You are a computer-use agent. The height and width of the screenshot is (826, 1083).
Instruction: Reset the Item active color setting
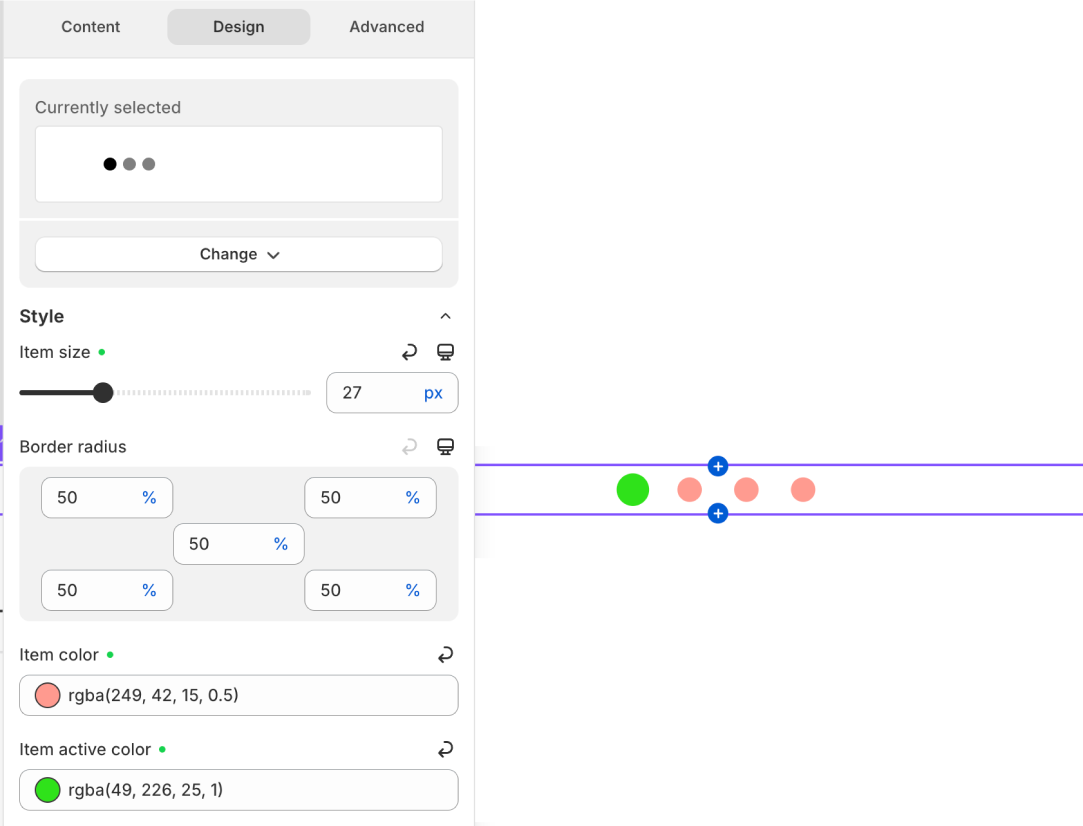pos(445,749)
